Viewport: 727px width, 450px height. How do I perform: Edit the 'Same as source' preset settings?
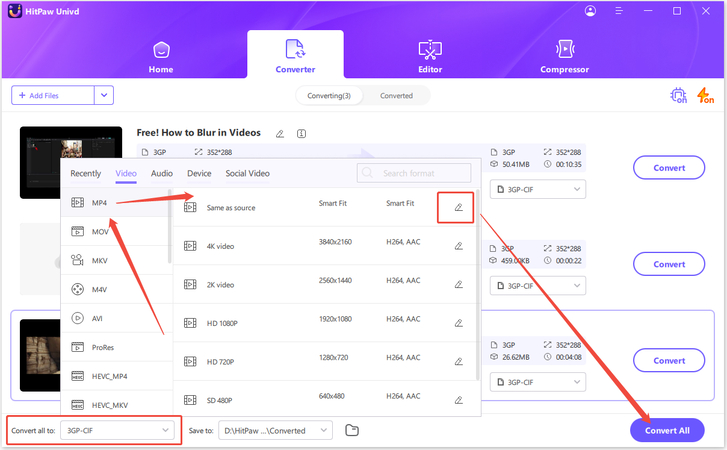pyautogui.click(x=459, y=207)
